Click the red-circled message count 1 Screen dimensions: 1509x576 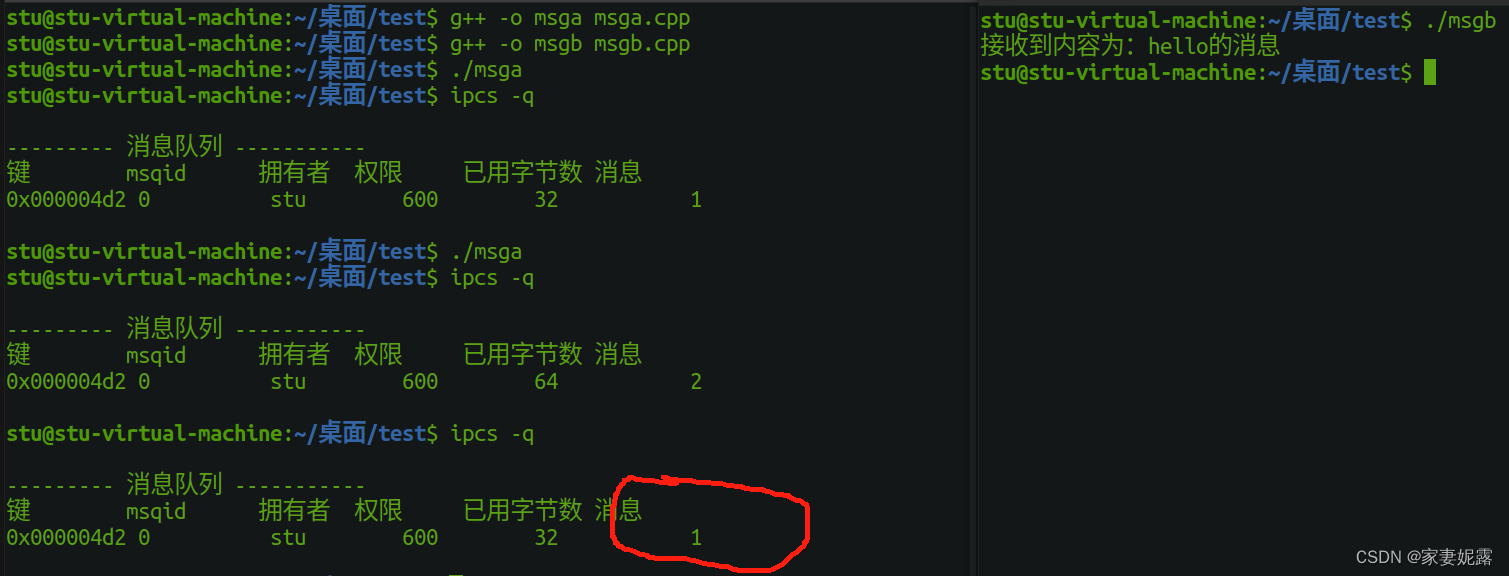point(696,538)
